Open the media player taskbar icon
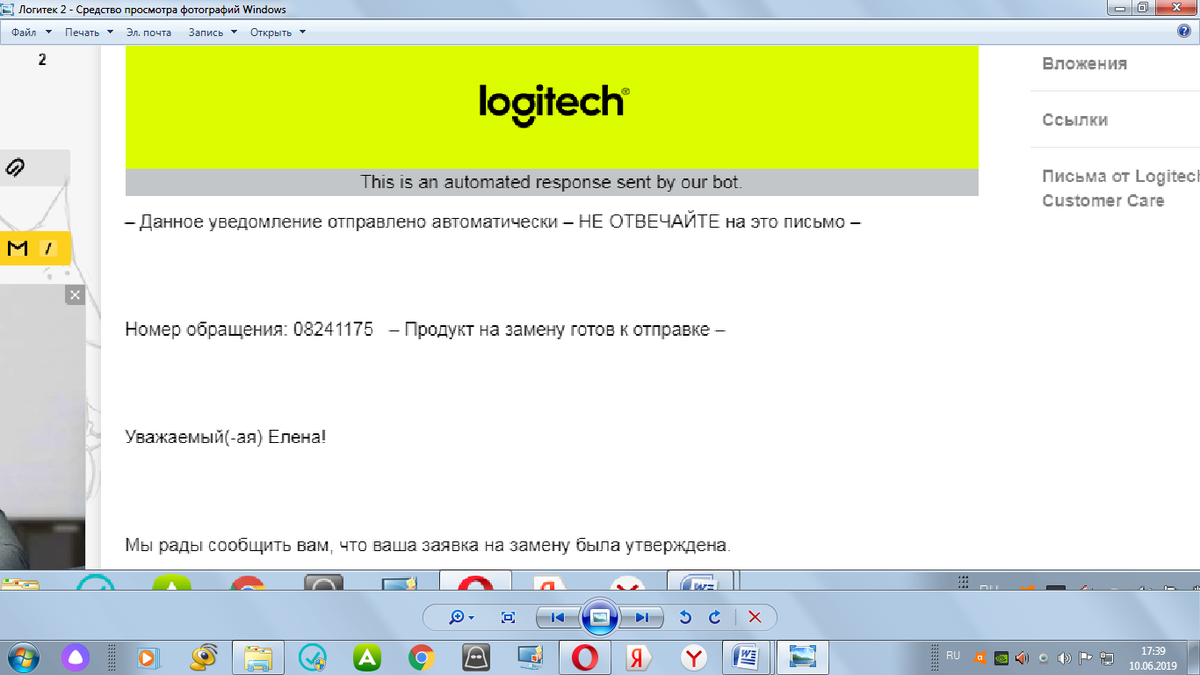Viewport: 1200px width, 675px height. (x=148, y=657)
